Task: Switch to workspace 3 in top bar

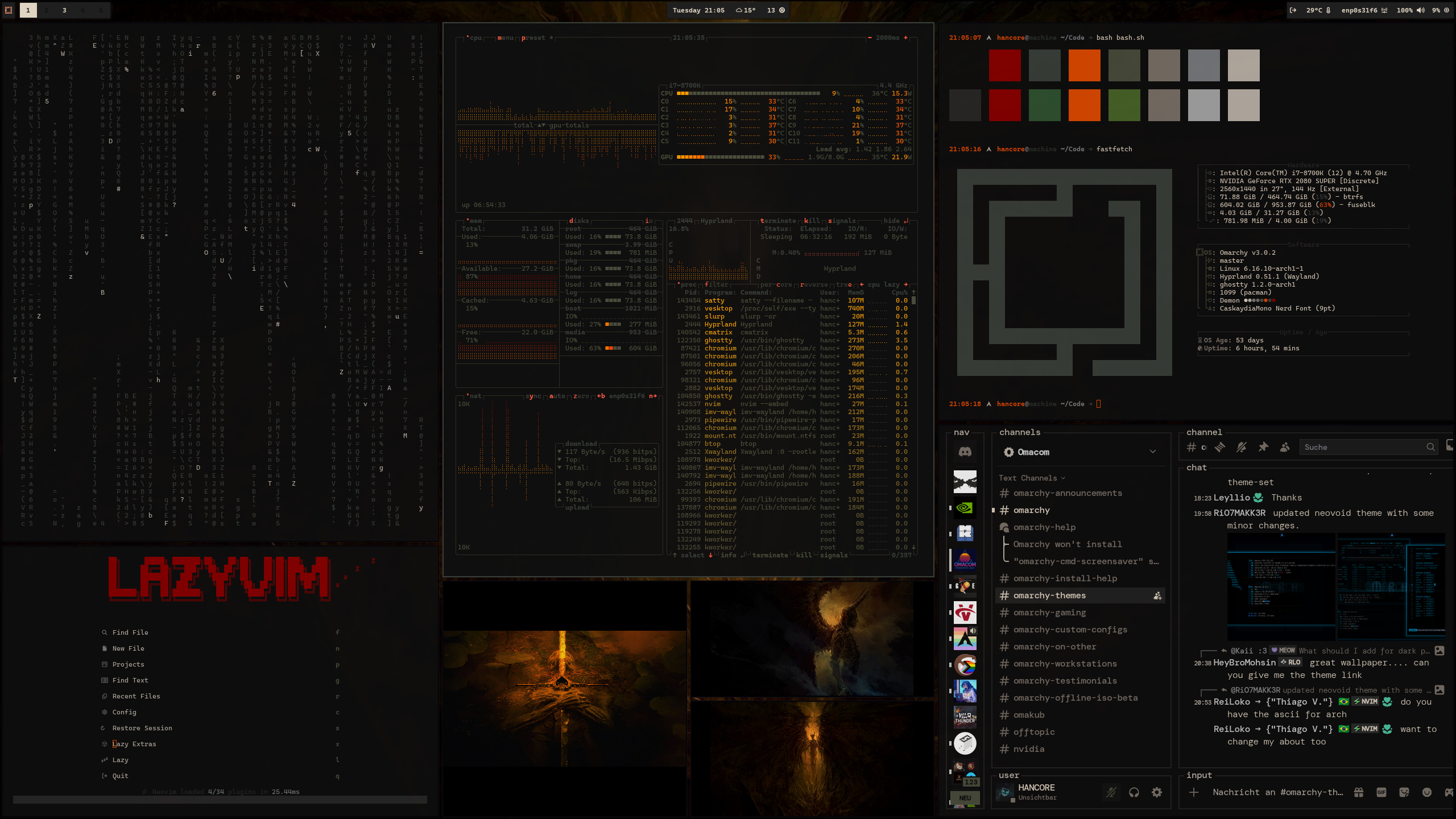Action: point(64,10)
